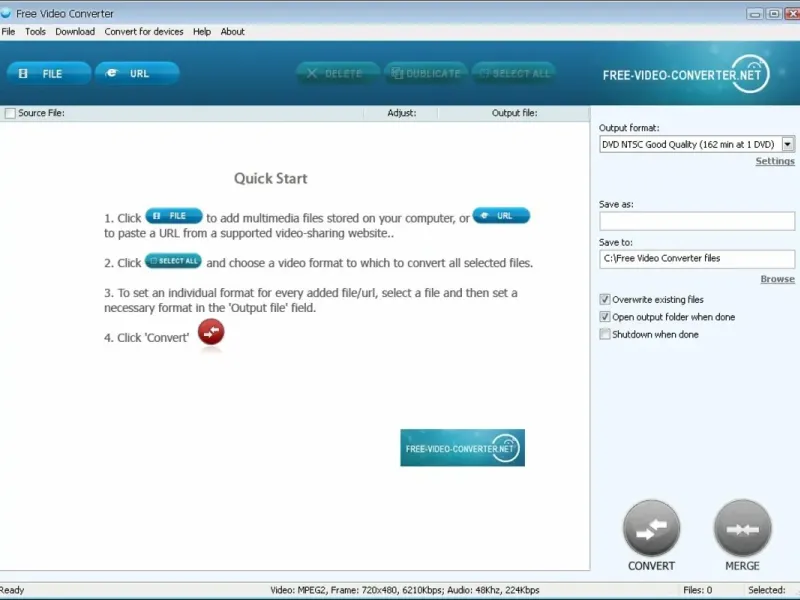Open the About menu

coord(232,32)
